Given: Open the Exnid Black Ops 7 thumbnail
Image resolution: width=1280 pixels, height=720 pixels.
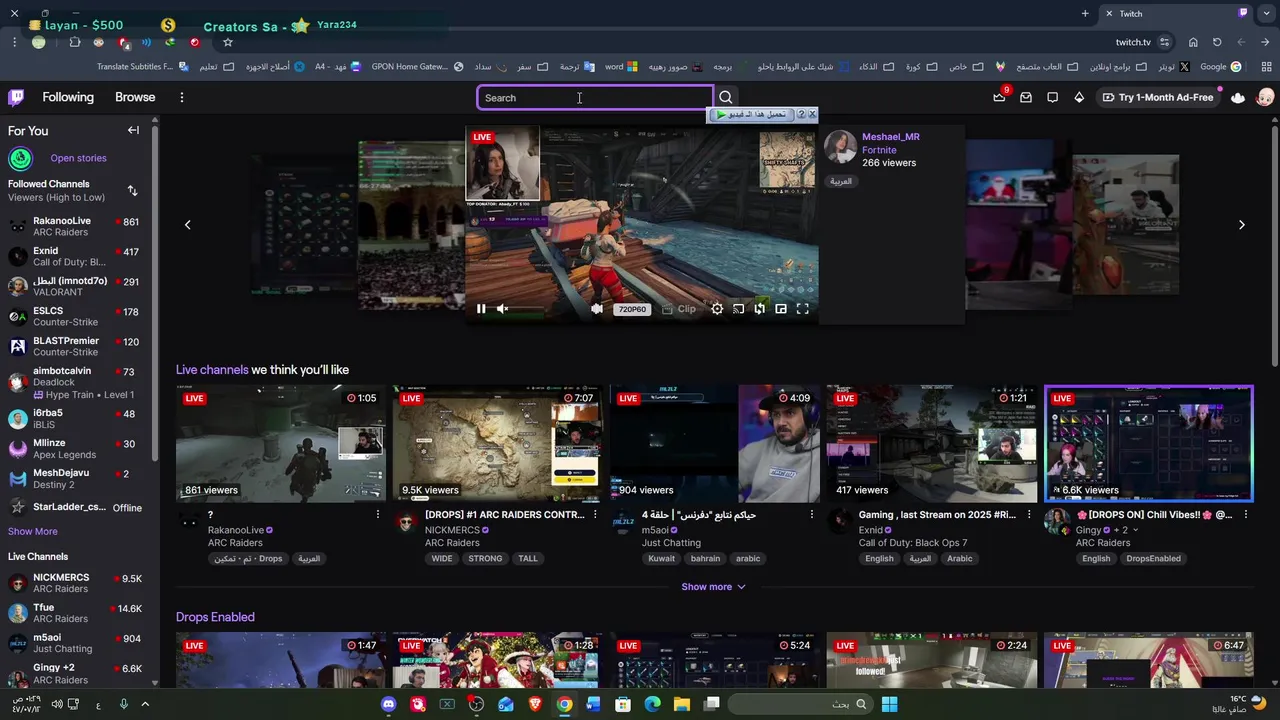Looking at the screenshot, I should (x=932, y=443).
